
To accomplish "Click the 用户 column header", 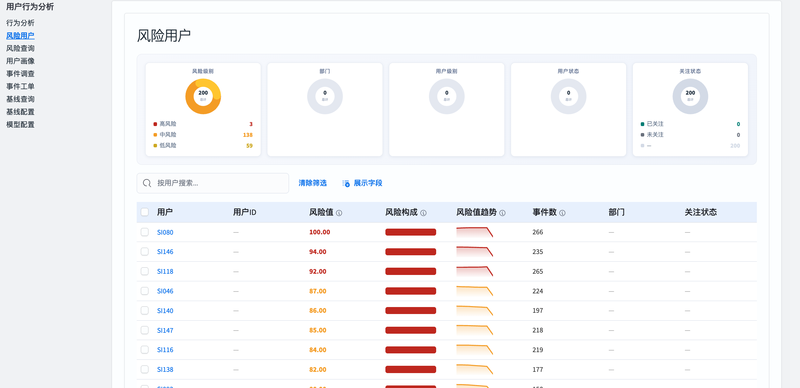I will 165,212.
